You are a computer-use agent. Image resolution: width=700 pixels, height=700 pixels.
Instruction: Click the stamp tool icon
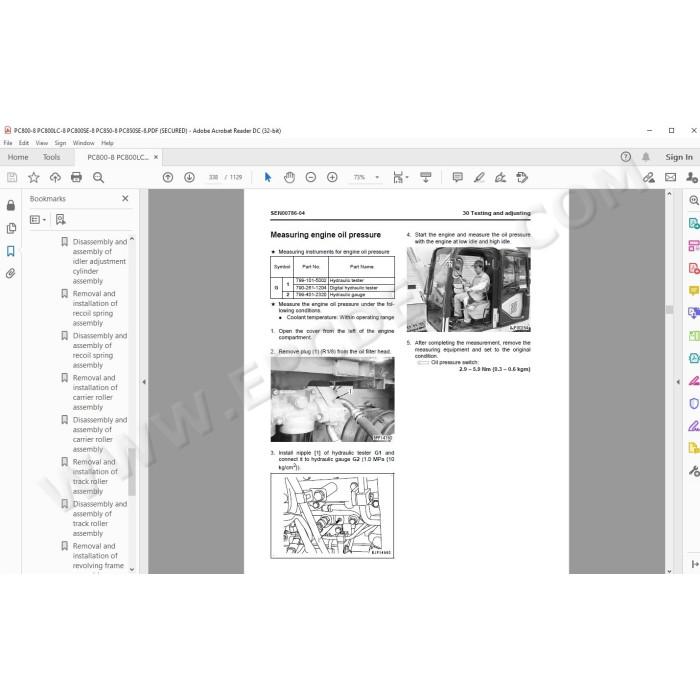[522, 177]
